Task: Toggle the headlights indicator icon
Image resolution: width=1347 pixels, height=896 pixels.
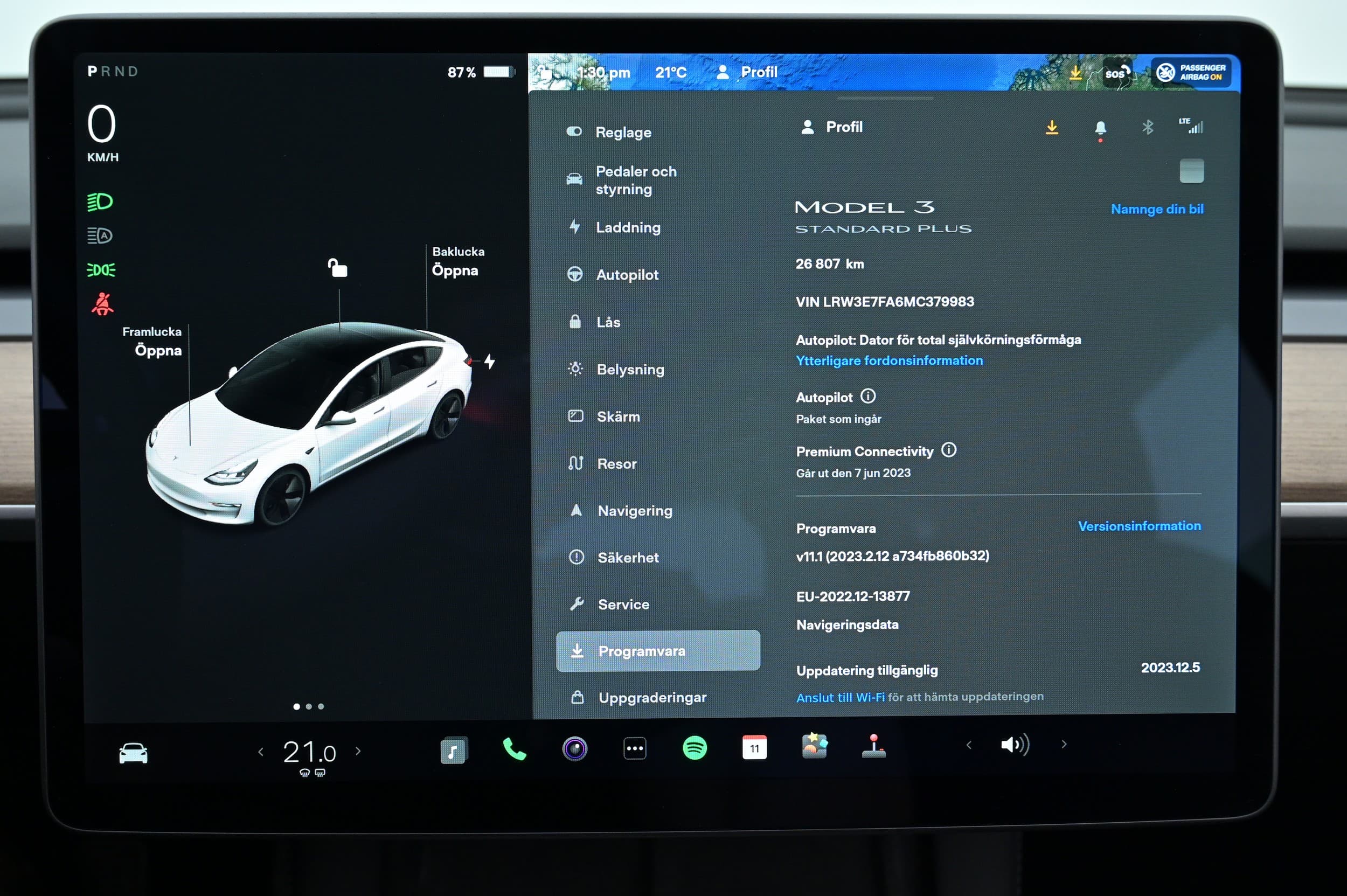Action: click(100, 202)
